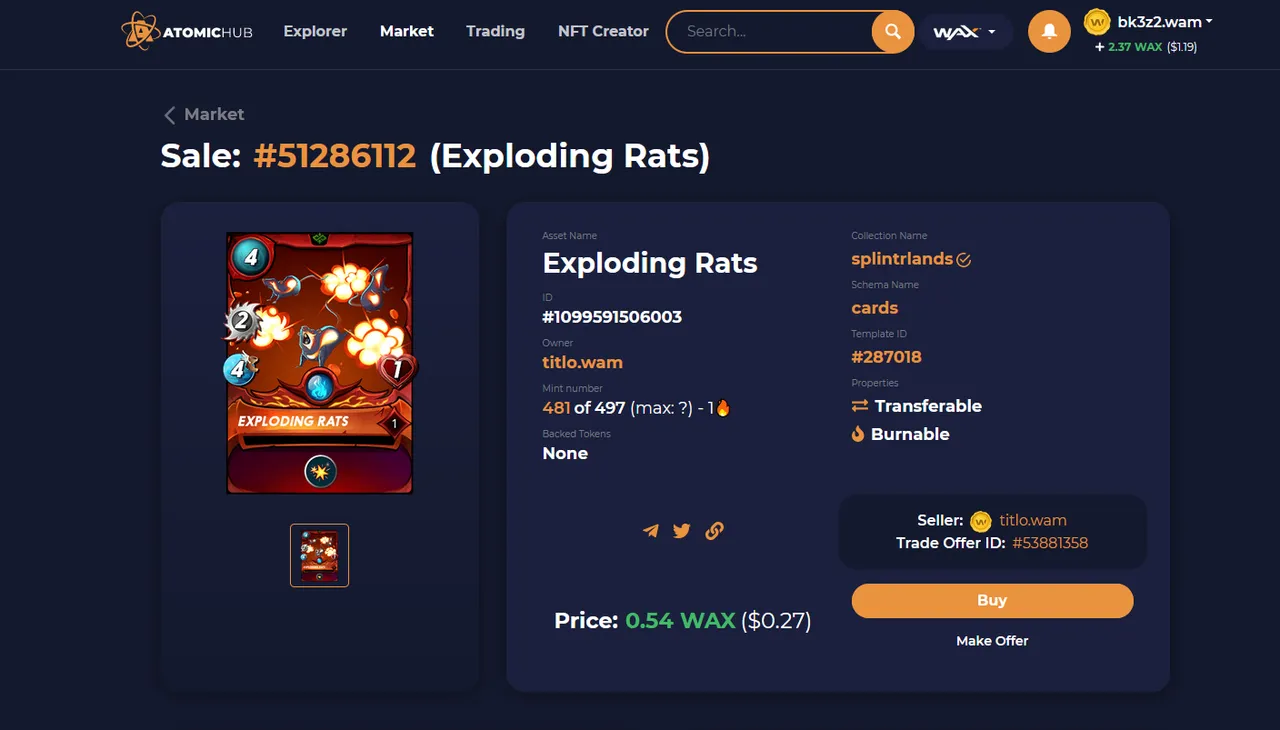Open the splintrlands collection link

(x=902, y=259)
